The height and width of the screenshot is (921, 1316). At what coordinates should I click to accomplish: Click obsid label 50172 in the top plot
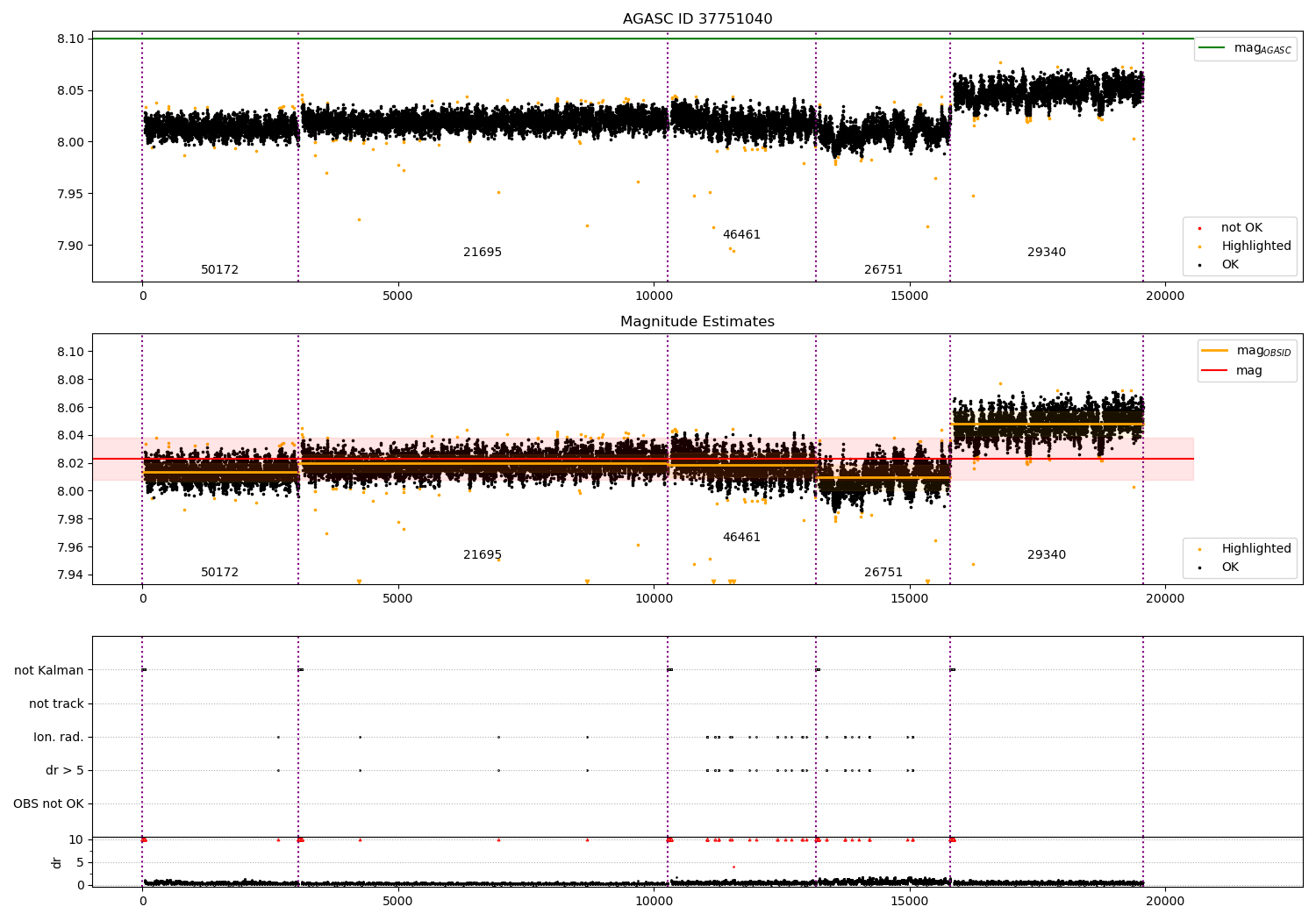(219, 270)
